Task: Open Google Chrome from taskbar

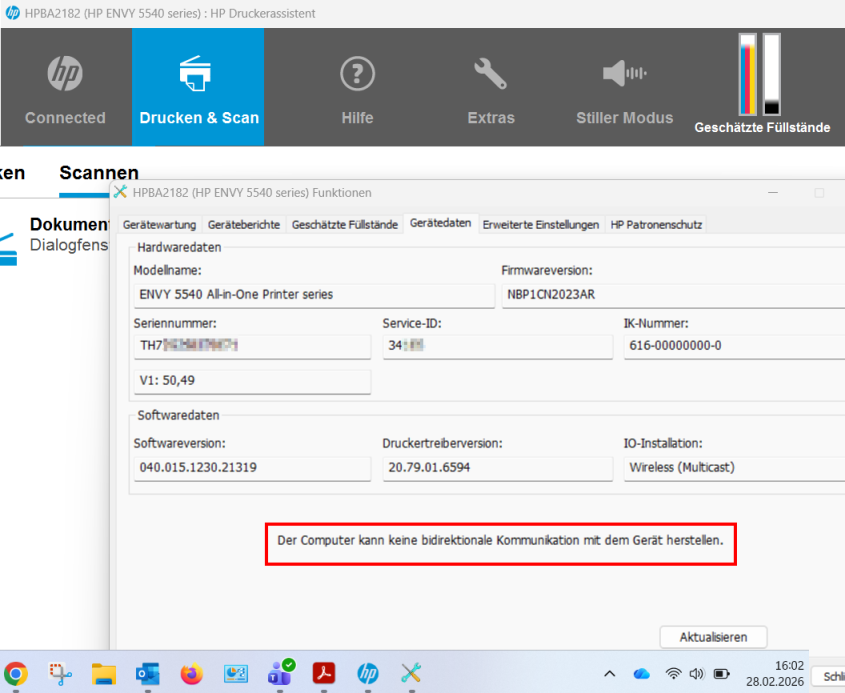Action: (16, 674)
